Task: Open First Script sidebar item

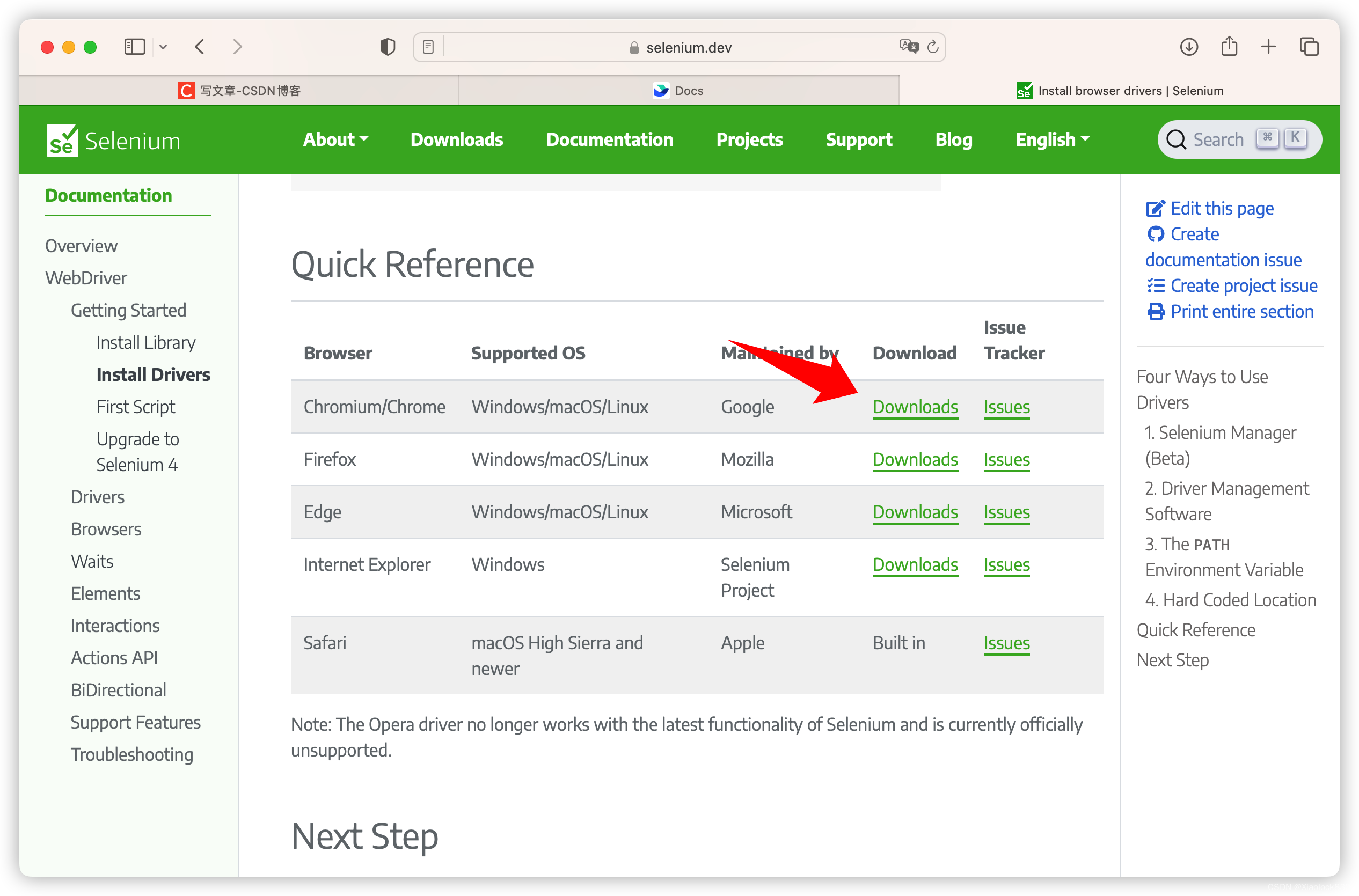Action: (x=135, y=407)
